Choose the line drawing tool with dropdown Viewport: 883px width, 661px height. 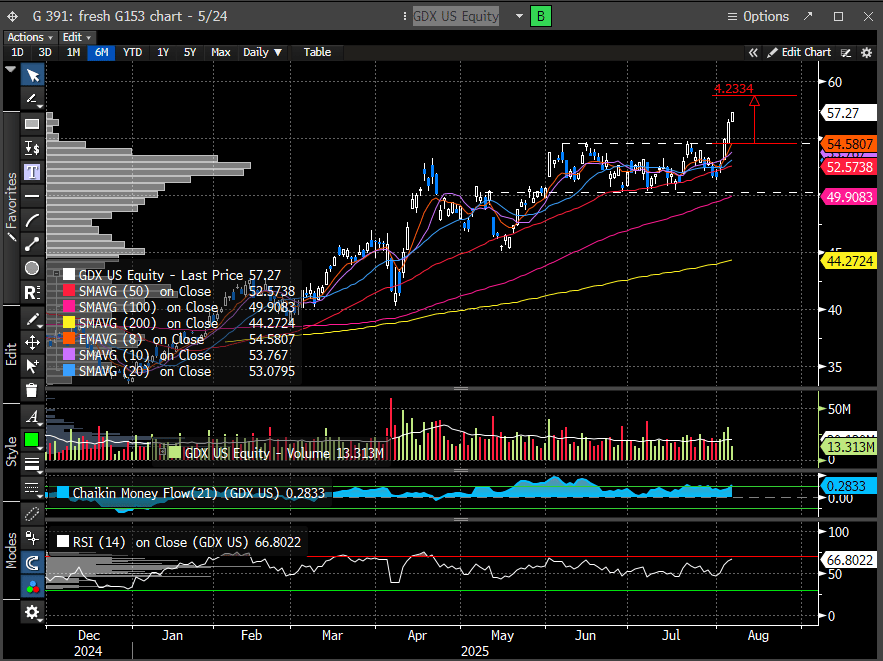pyautogui.click(x=33, y=99)
